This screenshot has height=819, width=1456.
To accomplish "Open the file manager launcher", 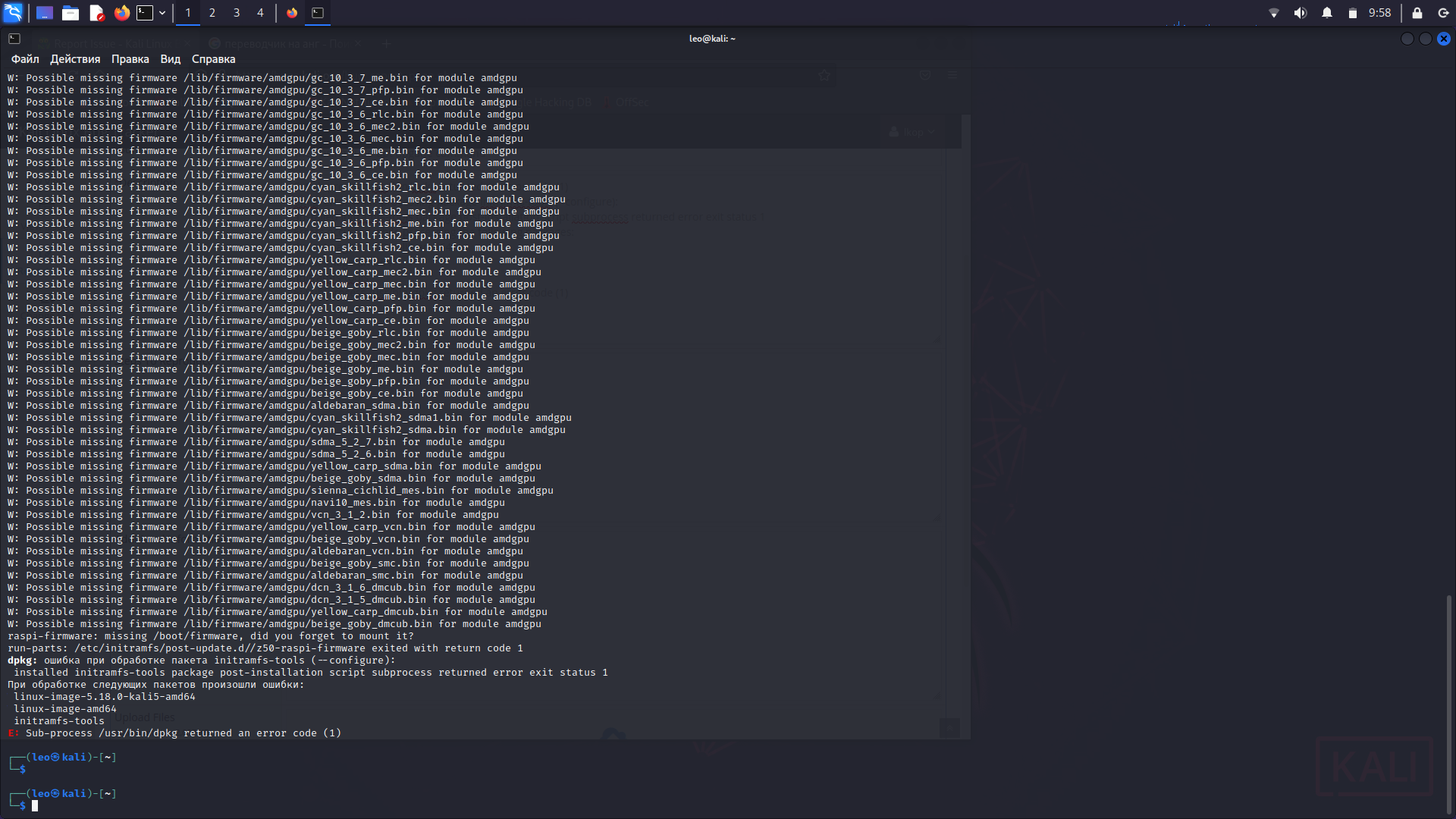I will pos(71,13).
